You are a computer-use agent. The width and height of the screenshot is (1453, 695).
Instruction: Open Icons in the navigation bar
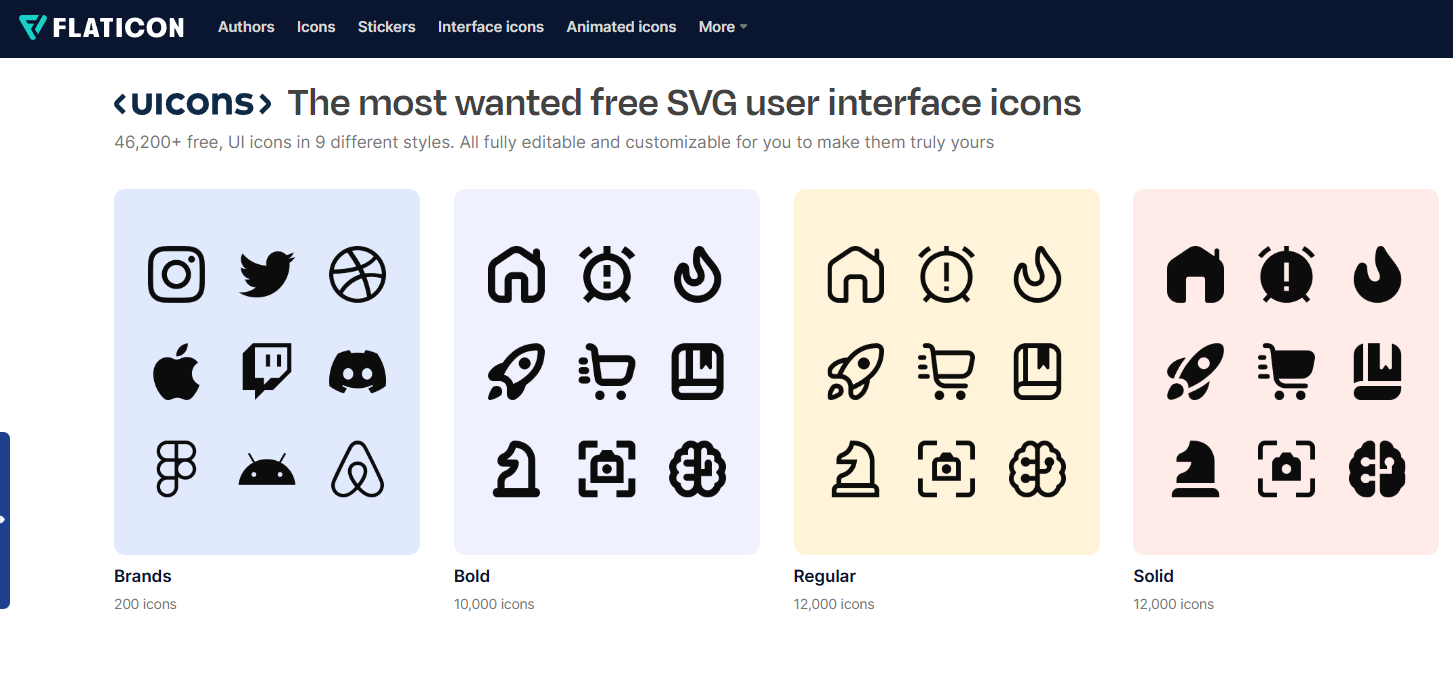click(316, 27)
